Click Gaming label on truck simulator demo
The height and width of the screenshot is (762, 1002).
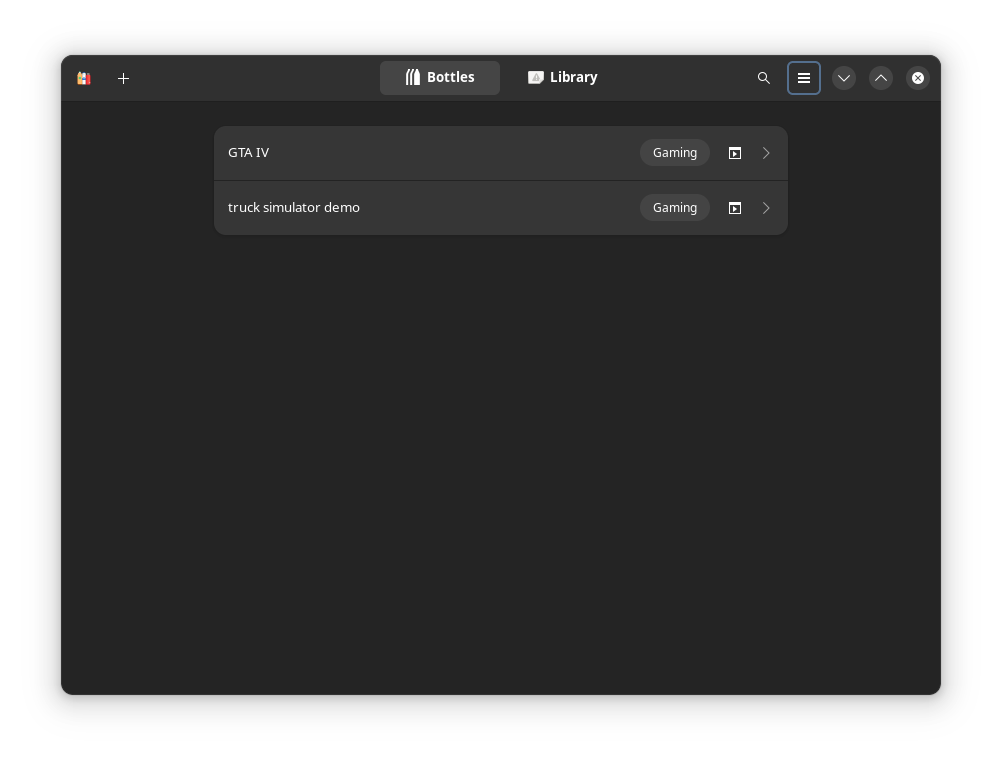coord(675,208)
